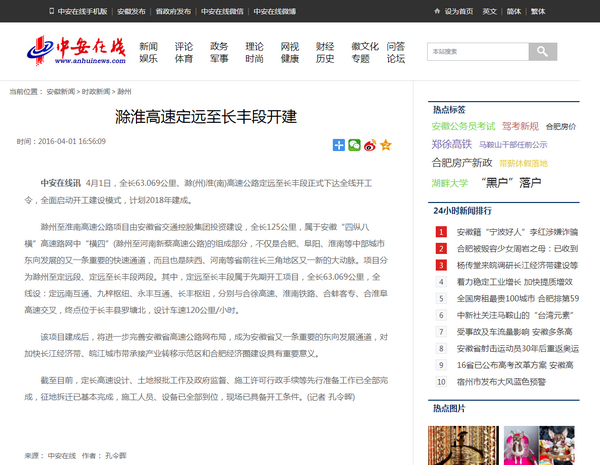This screenshot has height=465, width=600.
Task: Click the home icon beside 设为首页
Action: pyautogui.click(x=437, y=12)
